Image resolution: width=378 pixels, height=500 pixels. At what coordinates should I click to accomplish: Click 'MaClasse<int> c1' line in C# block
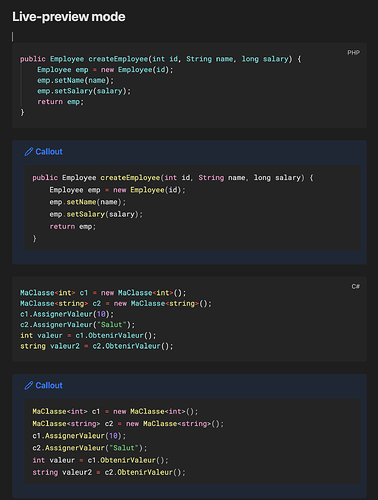point(103,293)
